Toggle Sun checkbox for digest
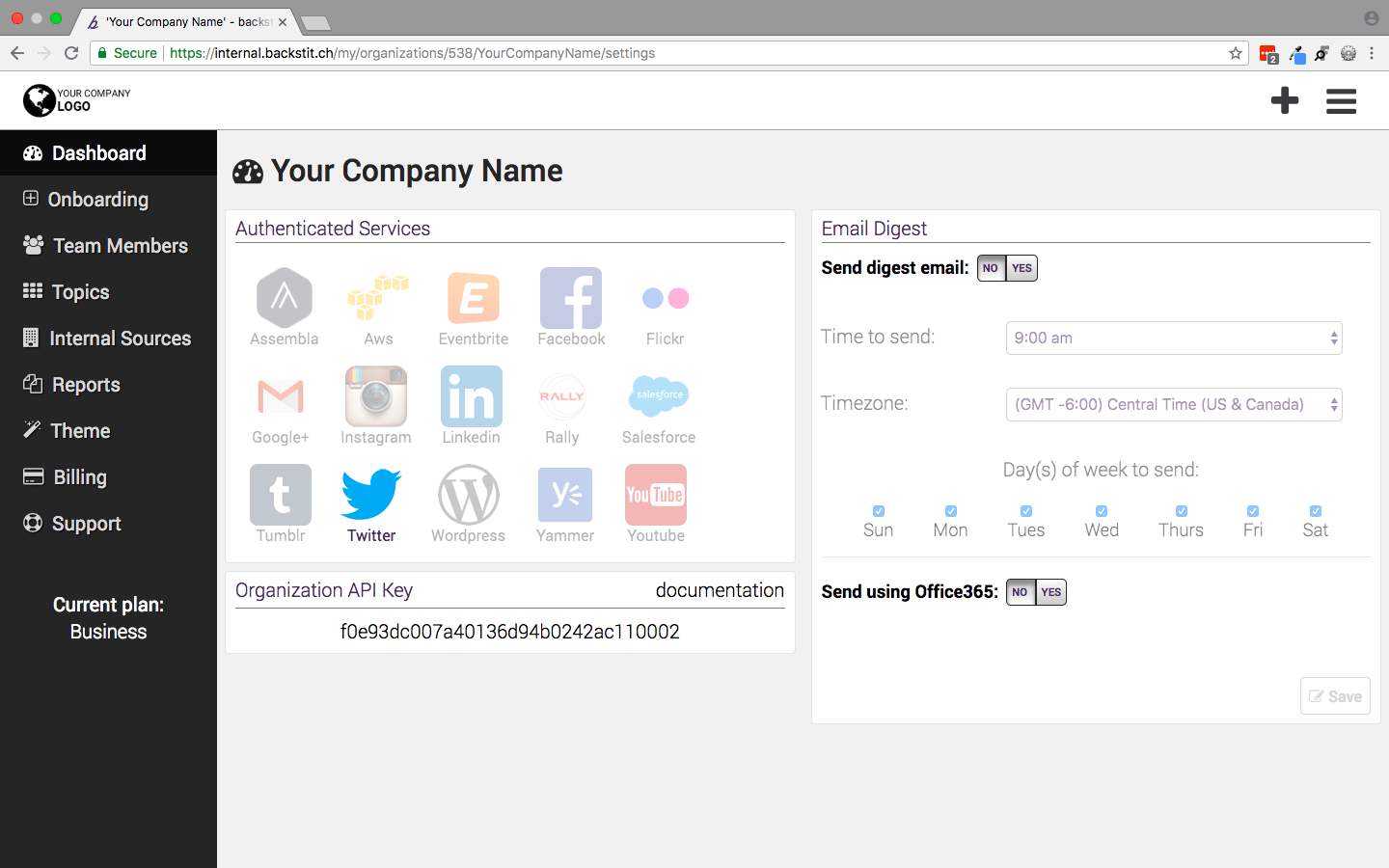1389x868 pixels. 879,511
